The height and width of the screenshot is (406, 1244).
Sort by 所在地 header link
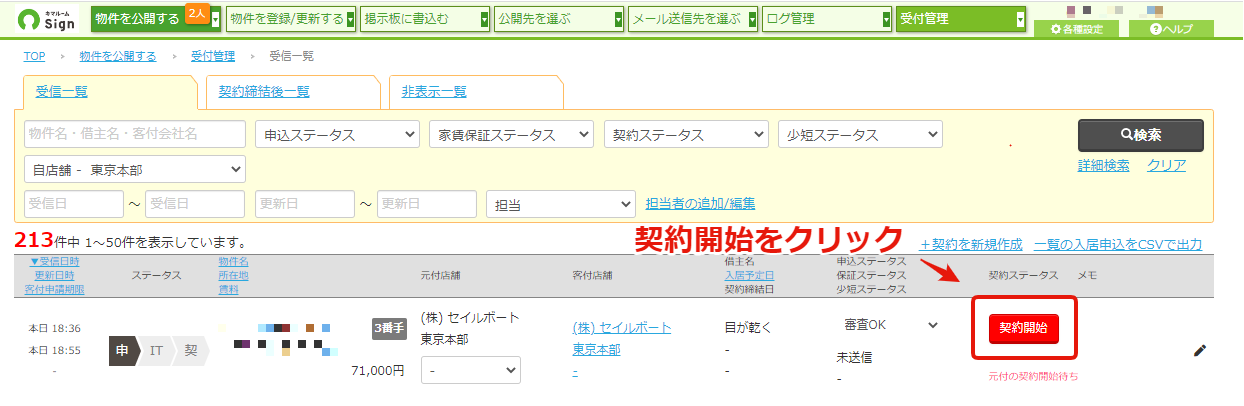point(233,275)
